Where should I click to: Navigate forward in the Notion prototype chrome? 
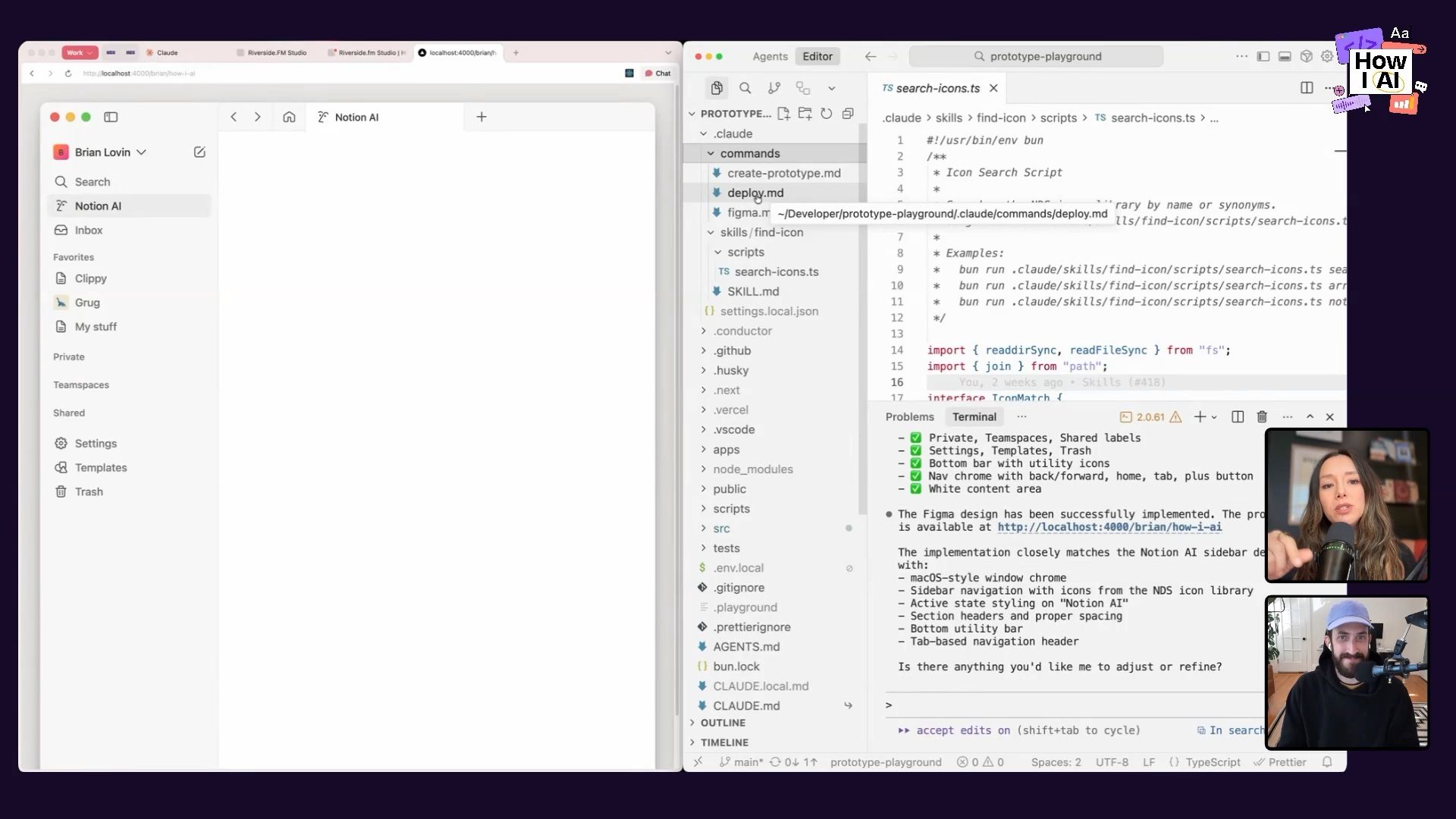coord(258,117)
